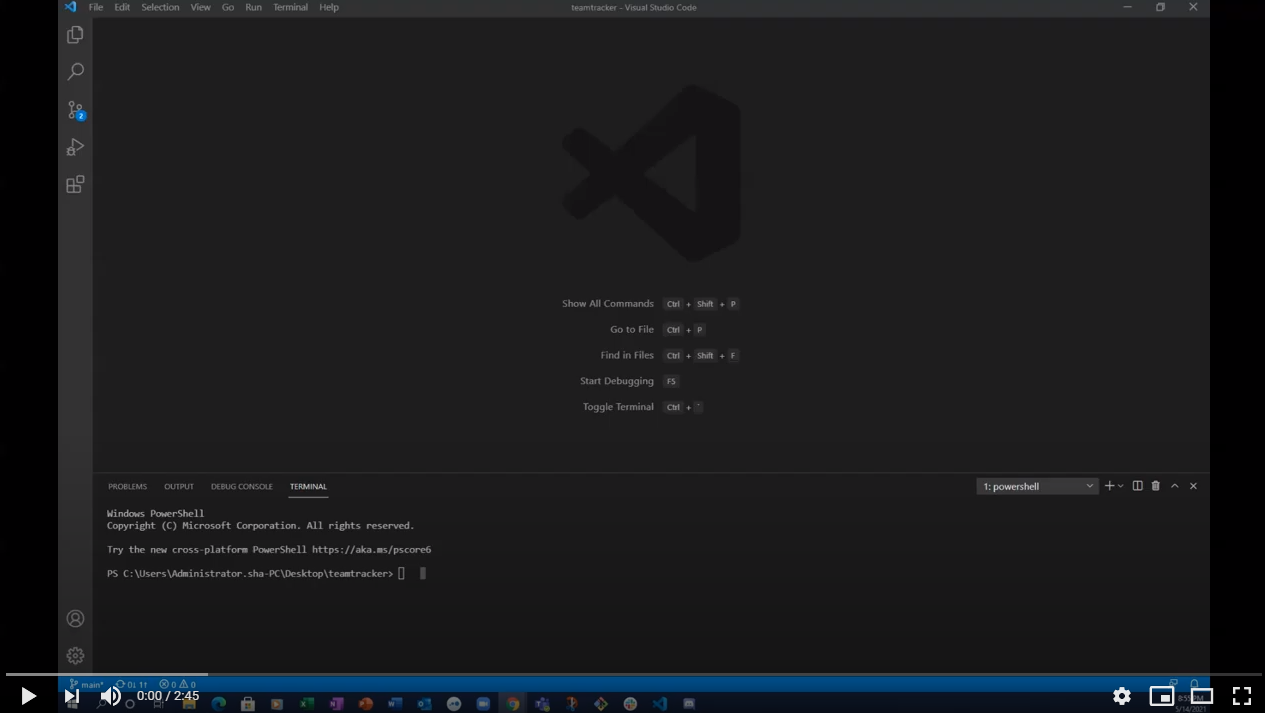Open the Run menu
1265x713 pixels.
[x=254, y=7]
